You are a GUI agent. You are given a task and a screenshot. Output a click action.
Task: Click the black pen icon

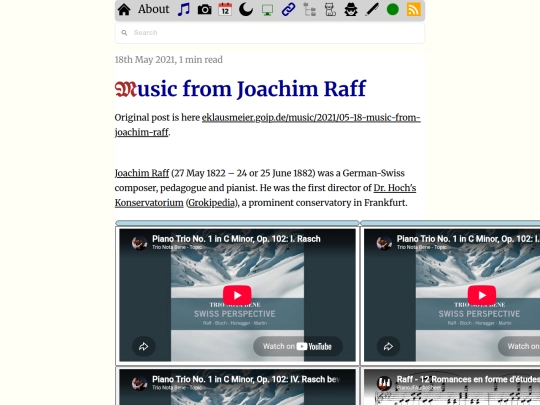(372, 10)
